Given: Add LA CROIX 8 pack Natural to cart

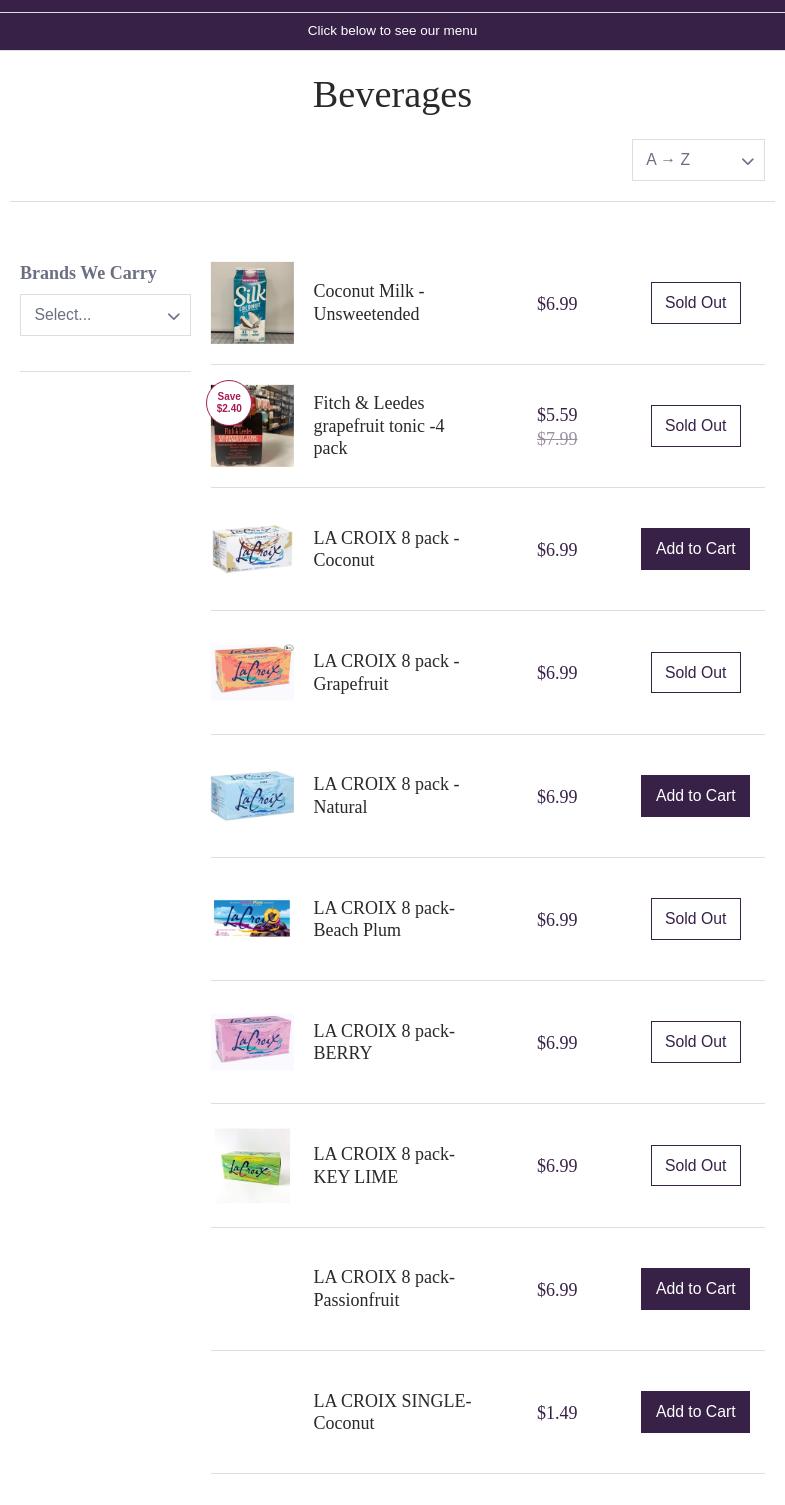Looking at the screenshot, I should point(695,796).
